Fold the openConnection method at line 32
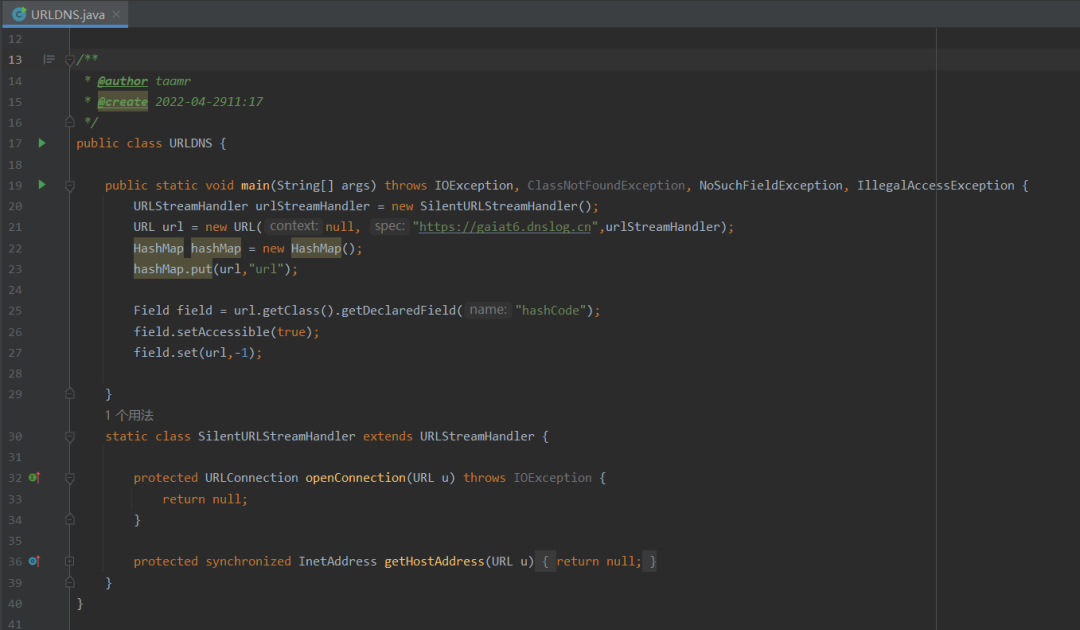 tap(70, 478)
